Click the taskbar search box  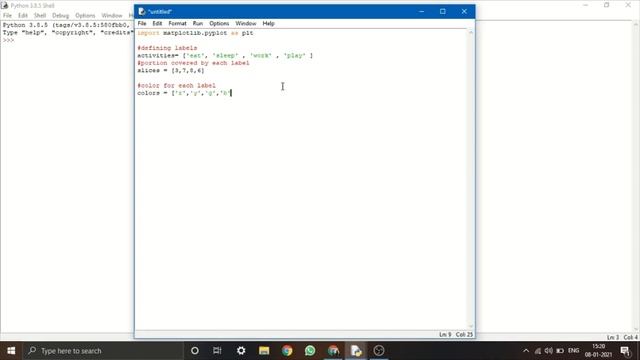click(x=103, y=351)
